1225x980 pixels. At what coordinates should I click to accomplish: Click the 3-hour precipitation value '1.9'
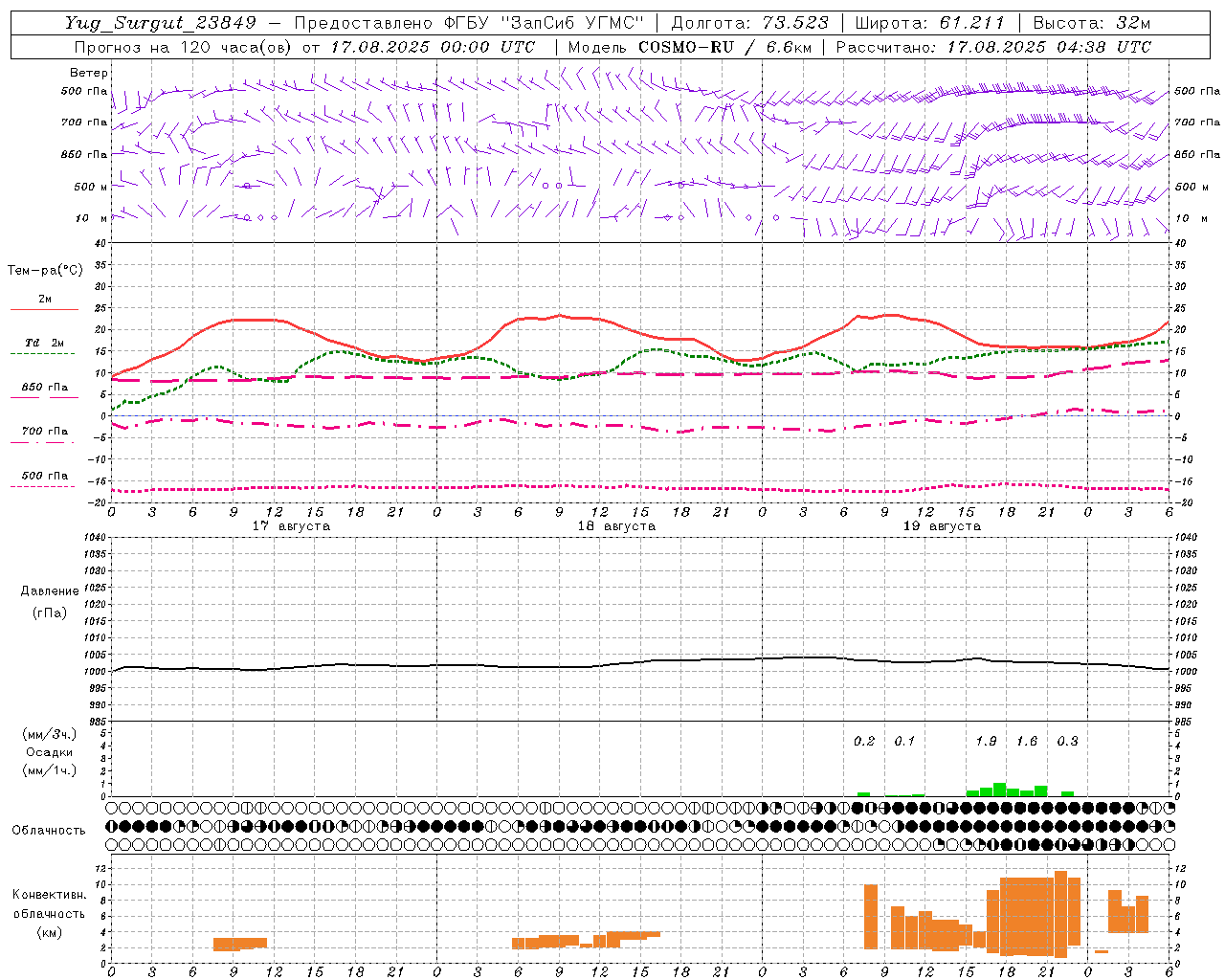coord(986,741)
